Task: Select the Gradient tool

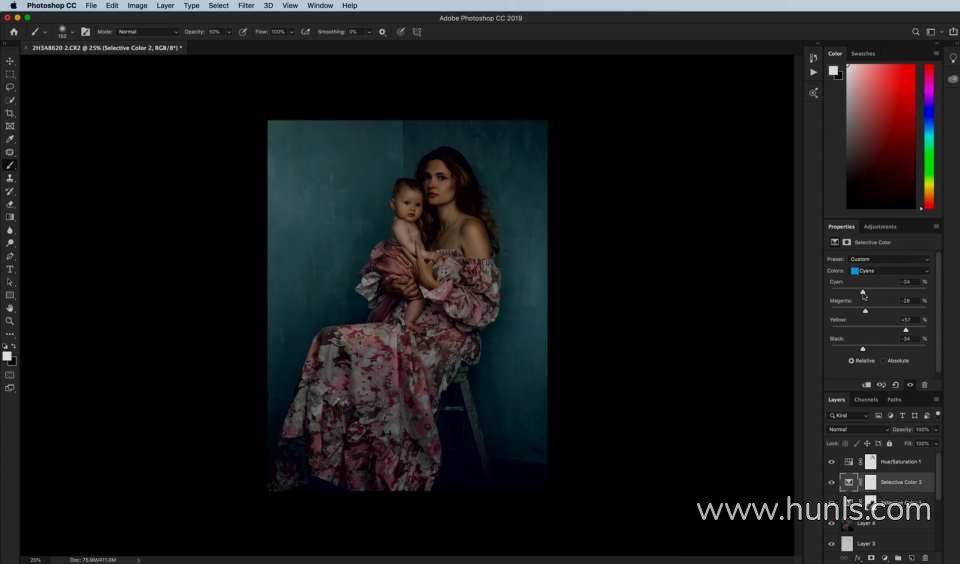Action: click(x=10, y=217)
